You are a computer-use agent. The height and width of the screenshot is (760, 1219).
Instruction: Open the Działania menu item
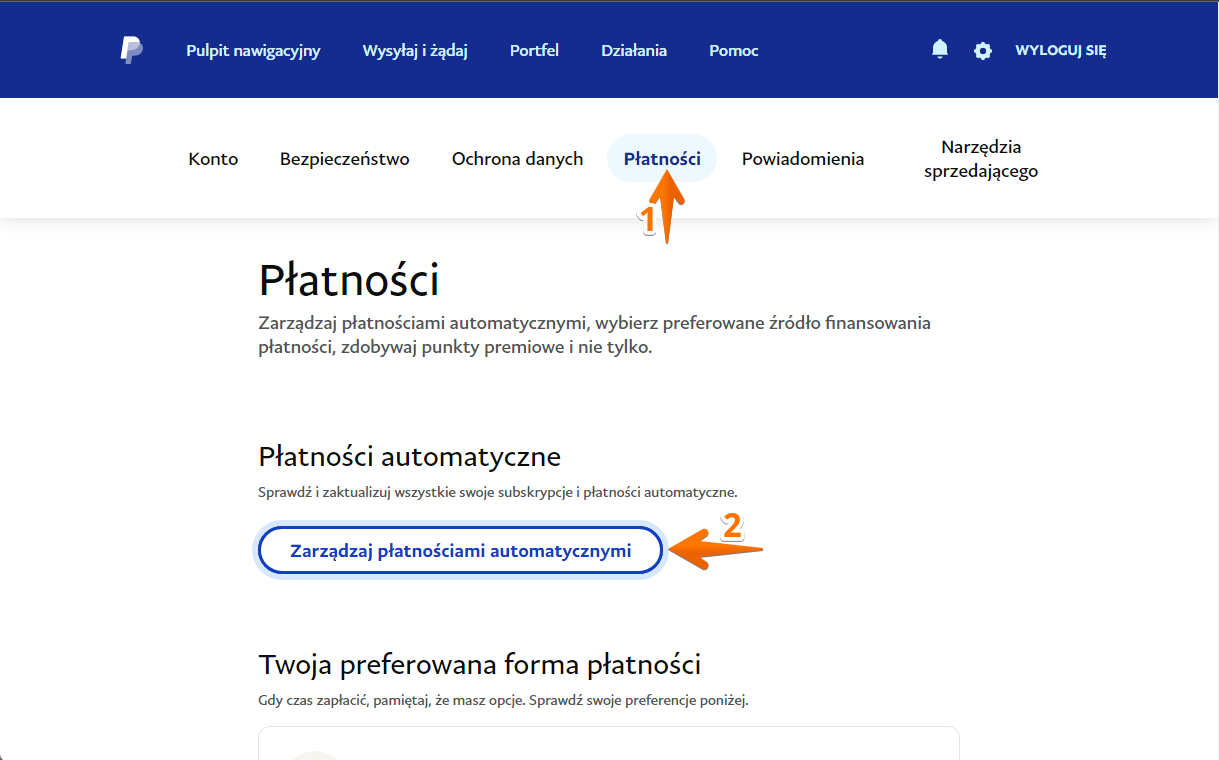coord(634,50)
